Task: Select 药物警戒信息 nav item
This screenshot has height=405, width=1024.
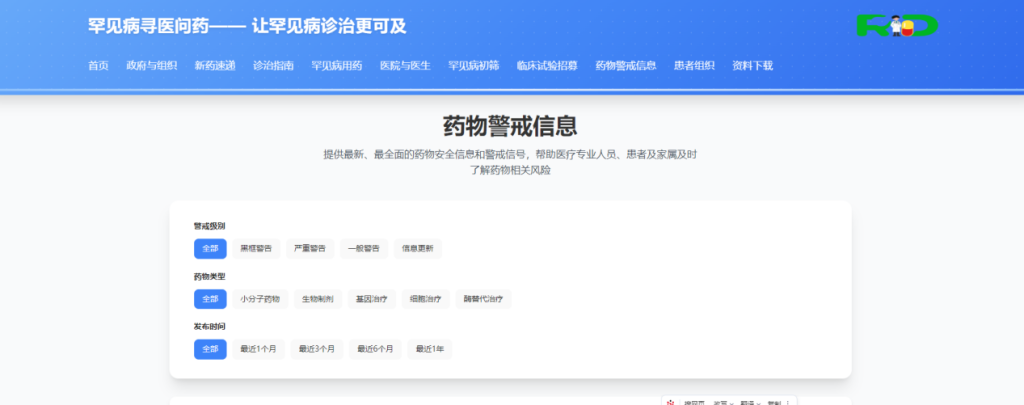Action: point(626,65)
